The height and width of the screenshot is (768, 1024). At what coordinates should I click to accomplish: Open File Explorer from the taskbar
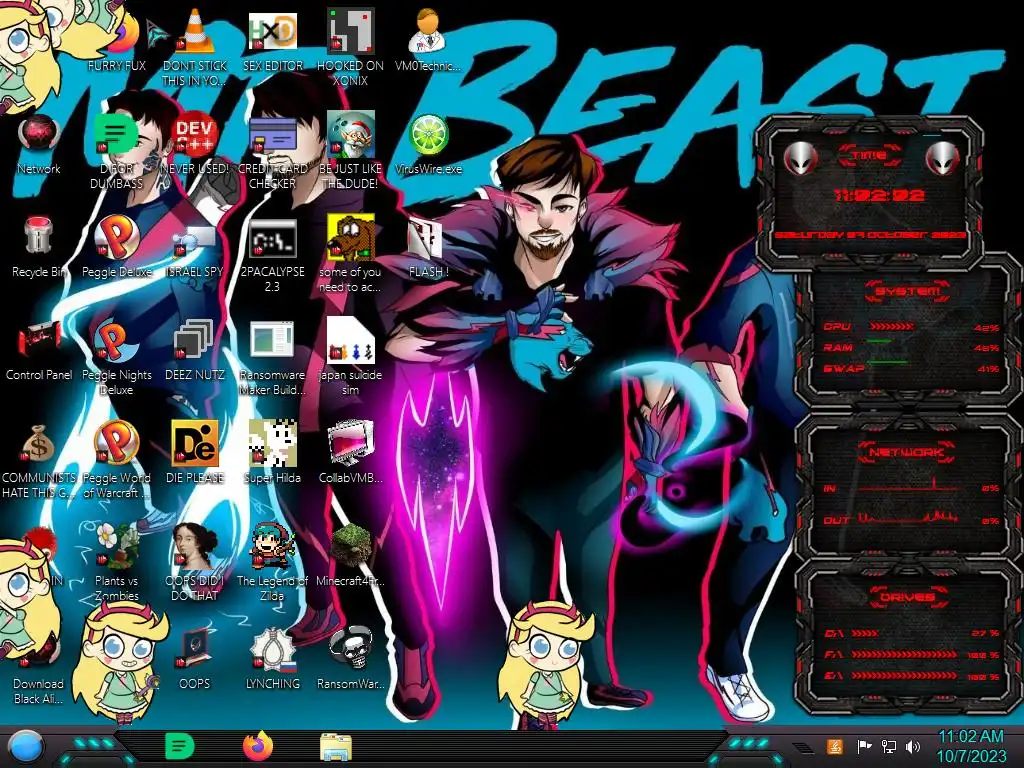(336, 747)
